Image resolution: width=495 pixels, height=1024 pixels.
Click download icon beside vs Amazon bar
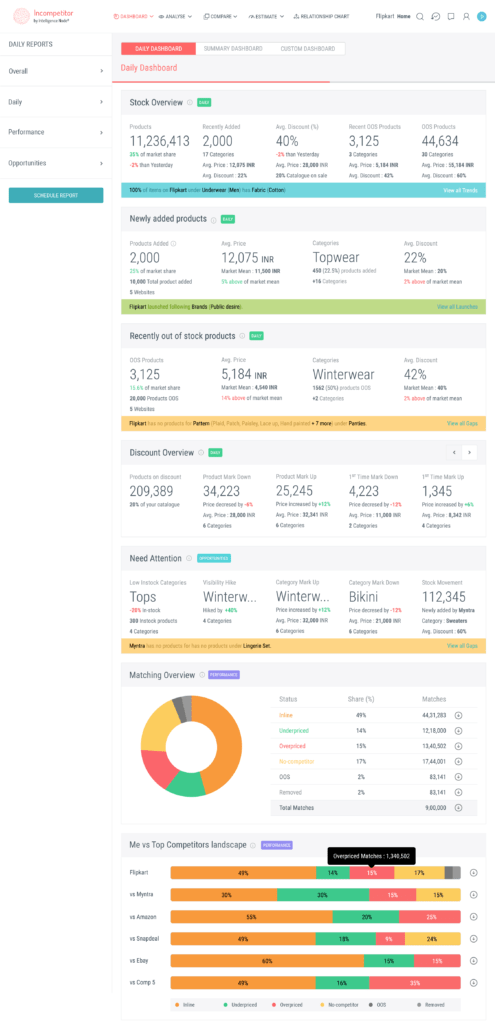[x=473, y=916]
